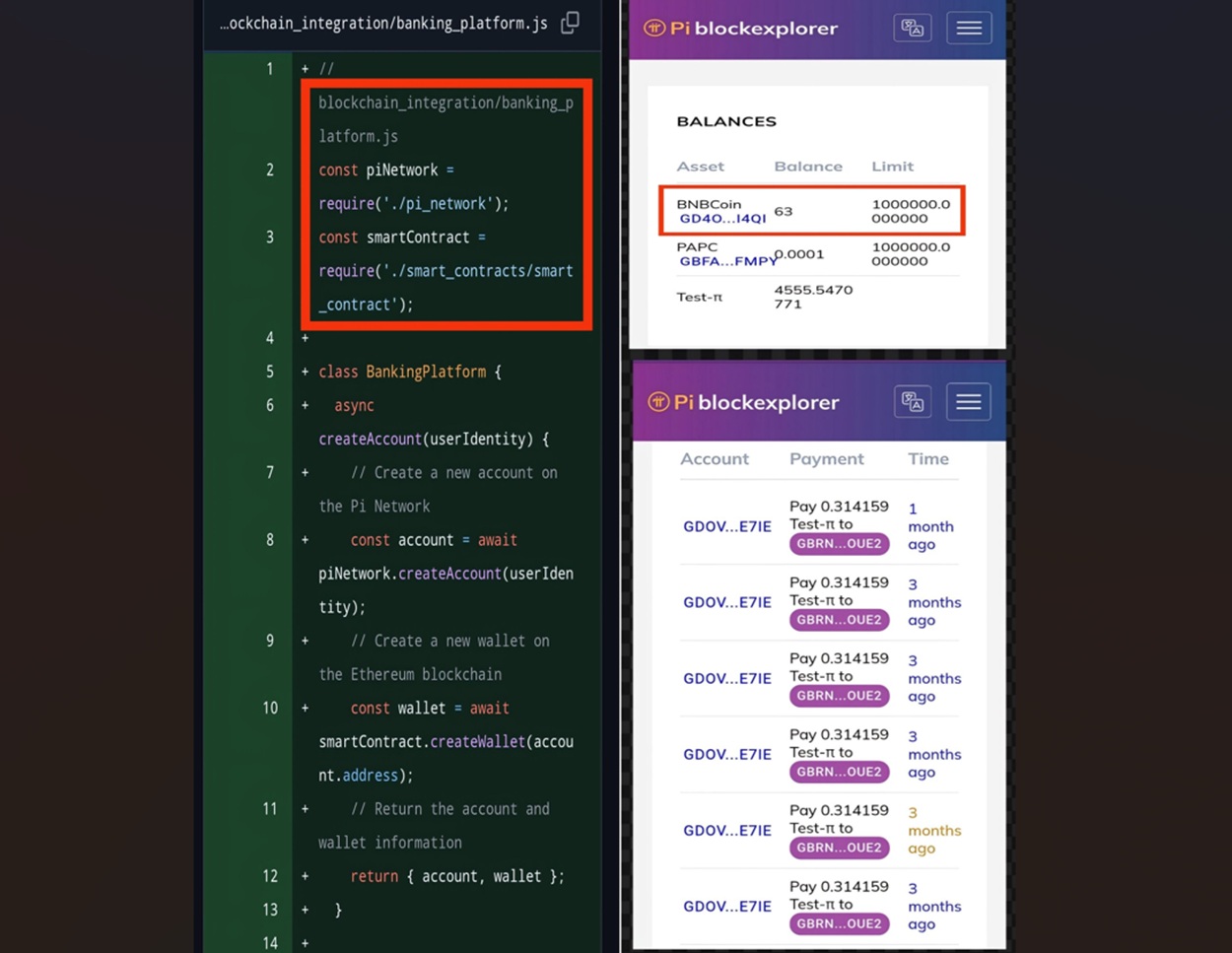This screenshot has height=953, width=1232.
Task: Click line number 12 in diff gutter
Action: [270, 876]
